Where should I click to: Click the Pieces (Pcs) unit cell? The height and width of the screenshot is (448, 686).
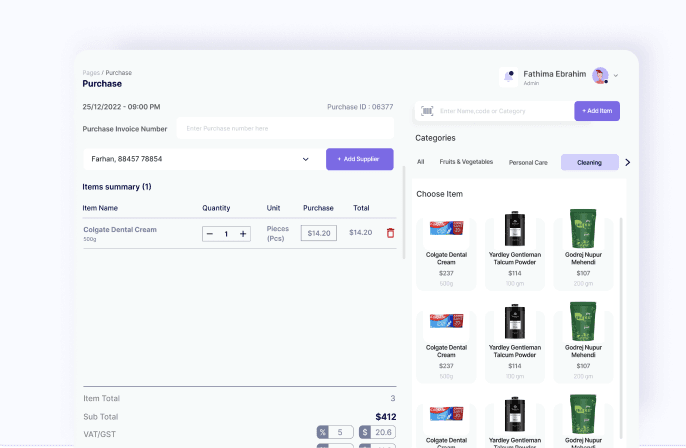[x=277, y=234]
